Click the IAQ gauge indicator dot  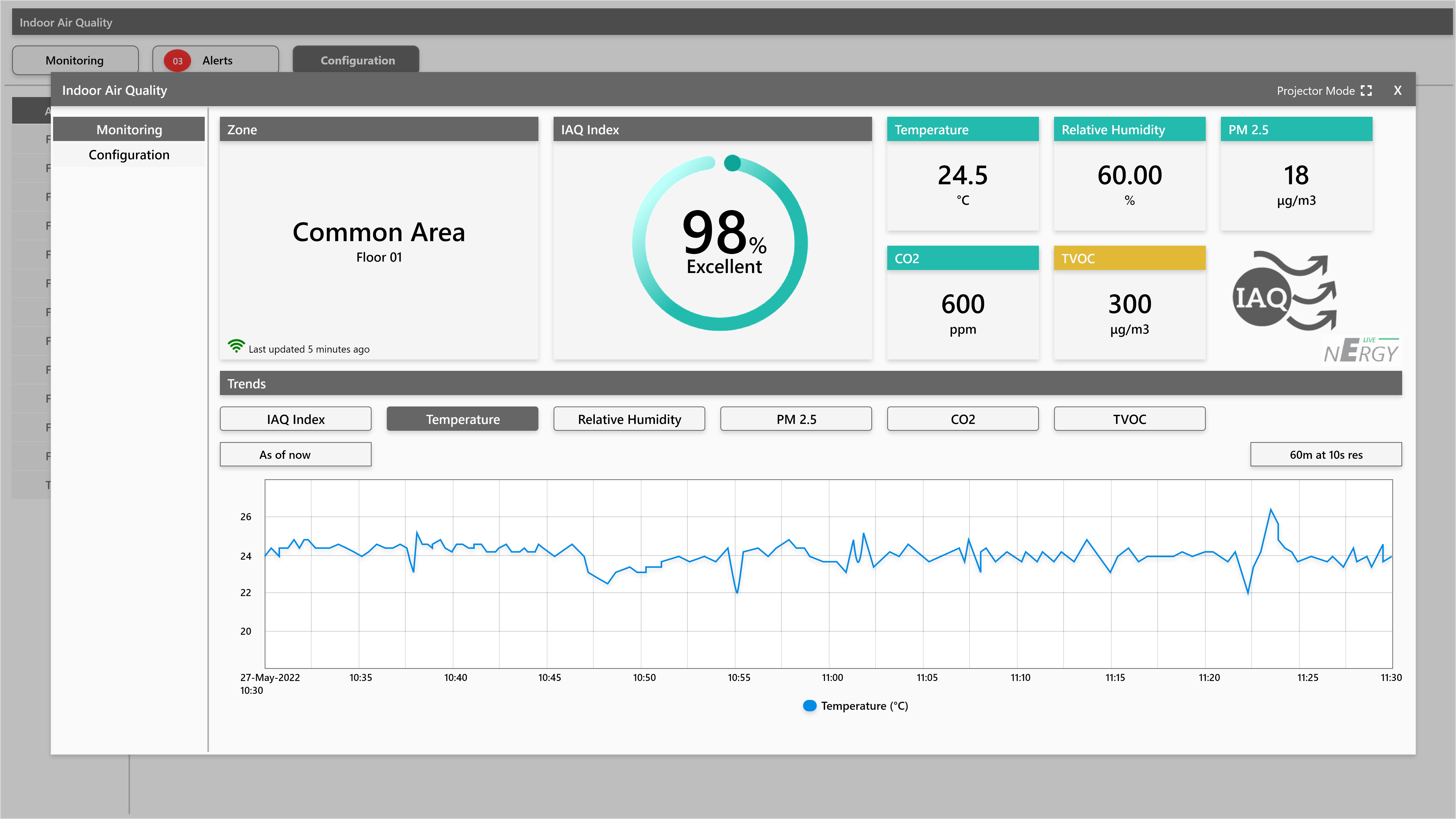click(x=733, y=163)
